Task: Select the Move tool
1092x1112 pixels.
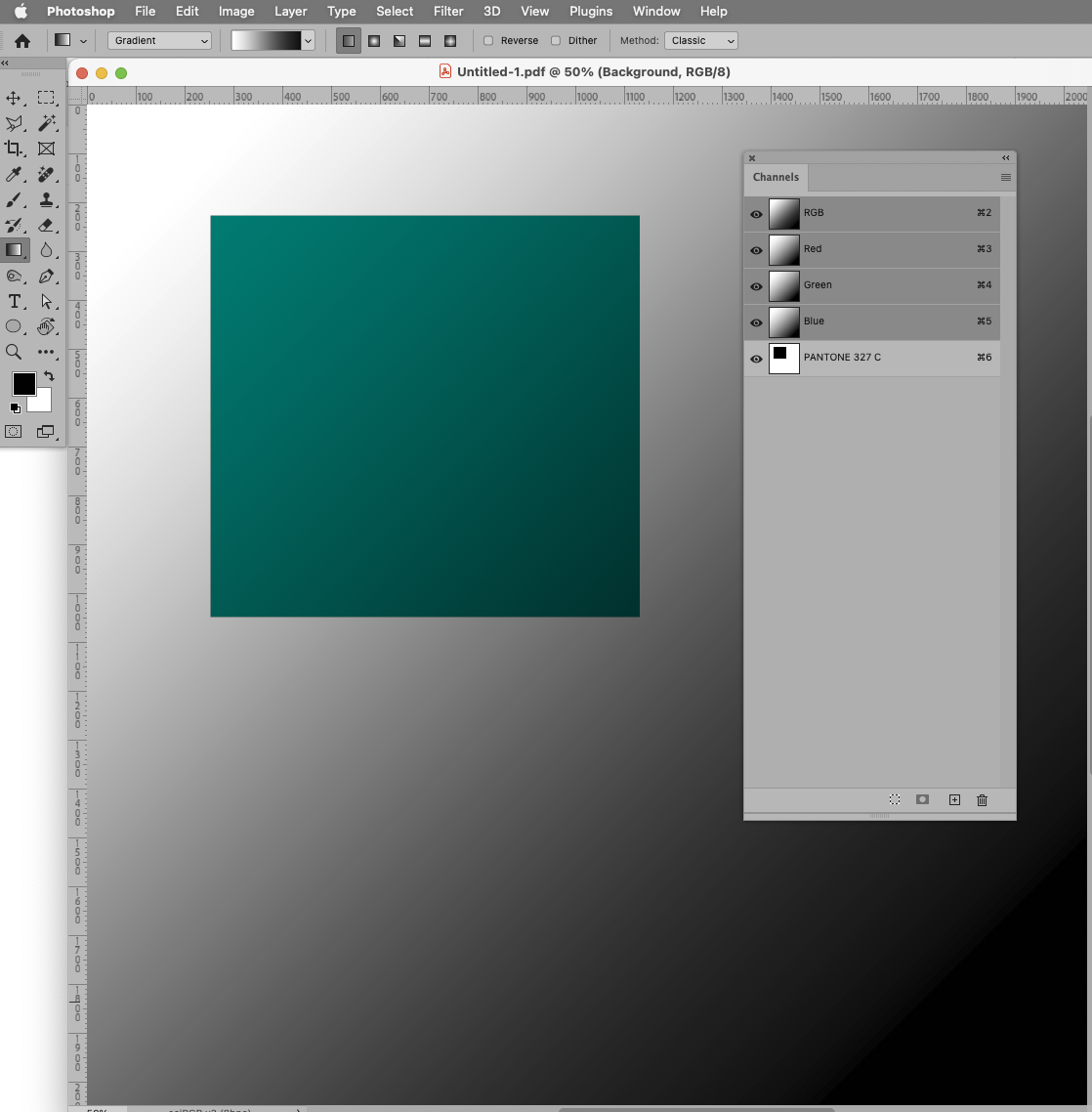Action: pos(13,97)
